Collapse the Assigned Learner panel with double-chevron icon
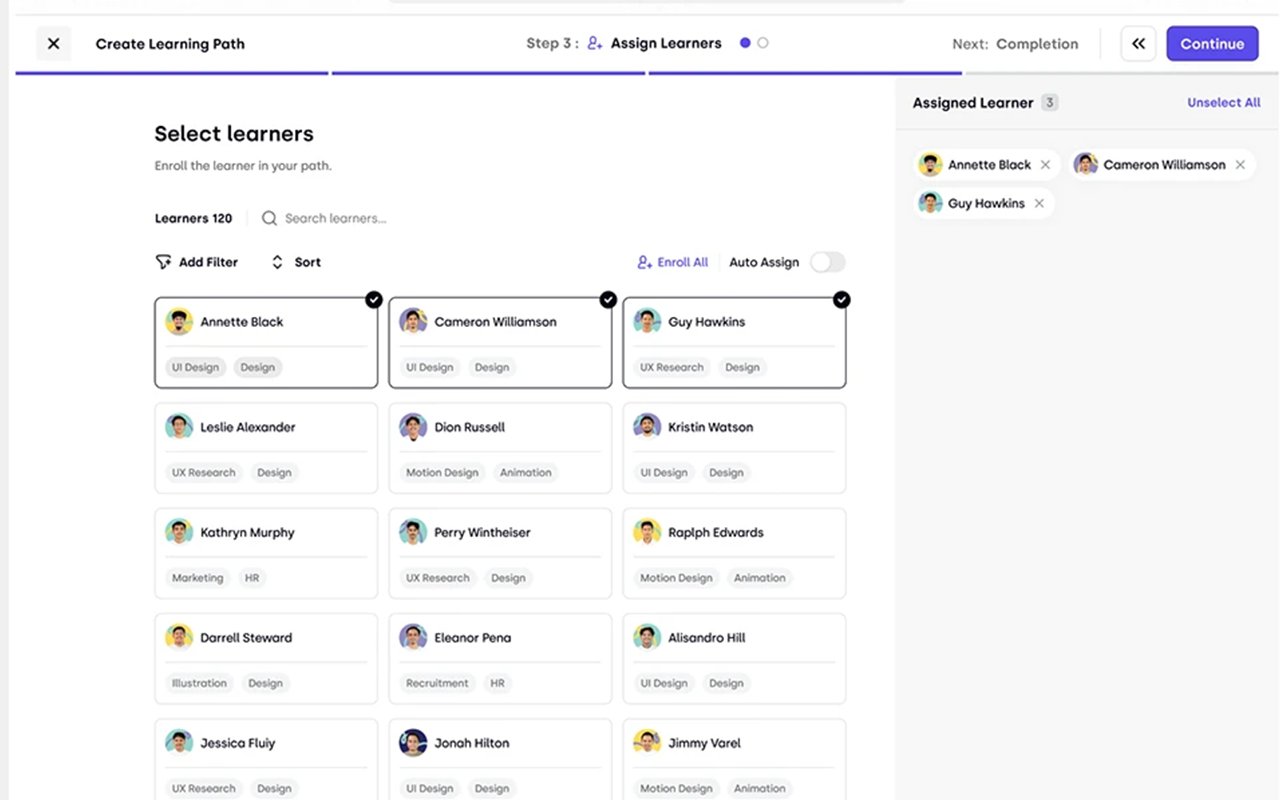This screenshot has width=1280, height=800. [1138, 43]
